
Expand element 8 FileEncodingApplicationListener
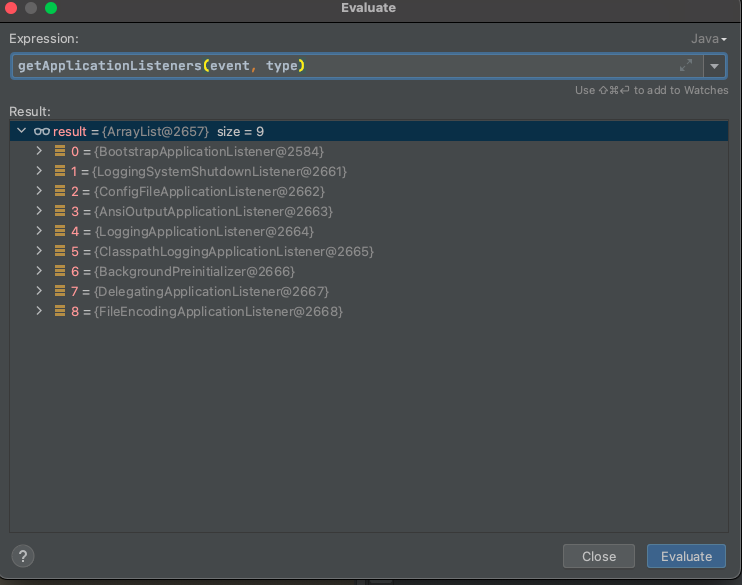pyautogui.click(x=39, y=311)
